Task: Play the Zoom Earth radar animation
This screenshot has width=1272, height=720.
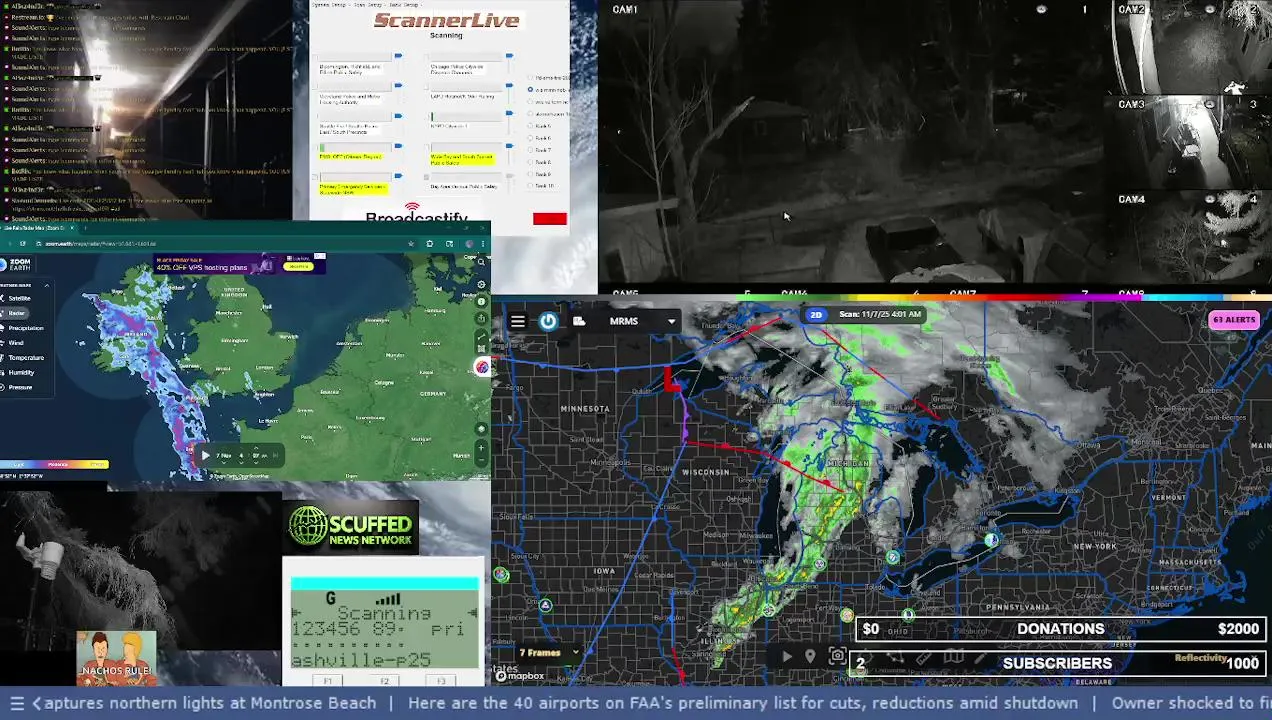Action: 205,455
